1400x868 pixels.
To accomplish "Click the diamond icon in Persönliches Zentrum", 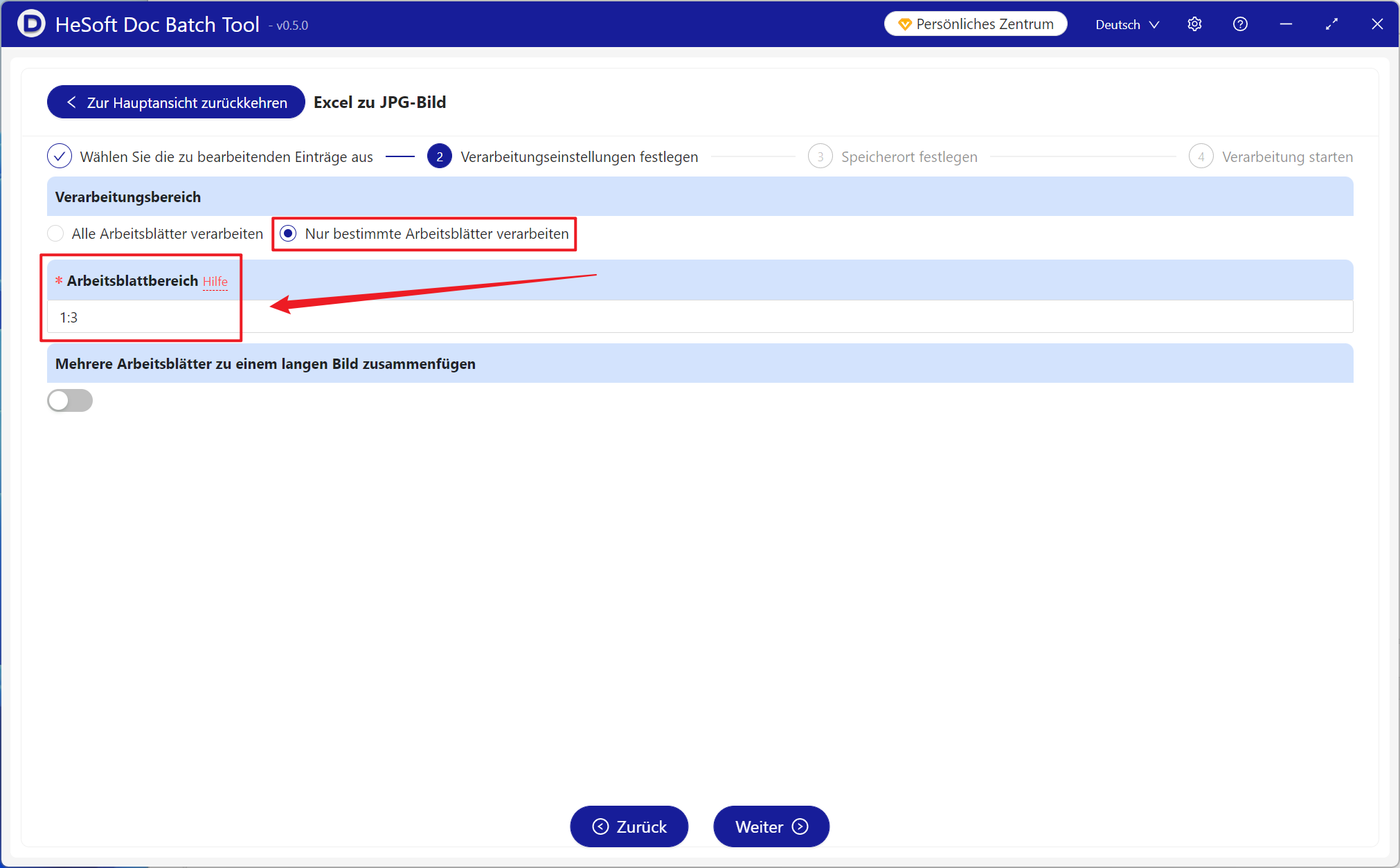I will (x=904, y=24).
